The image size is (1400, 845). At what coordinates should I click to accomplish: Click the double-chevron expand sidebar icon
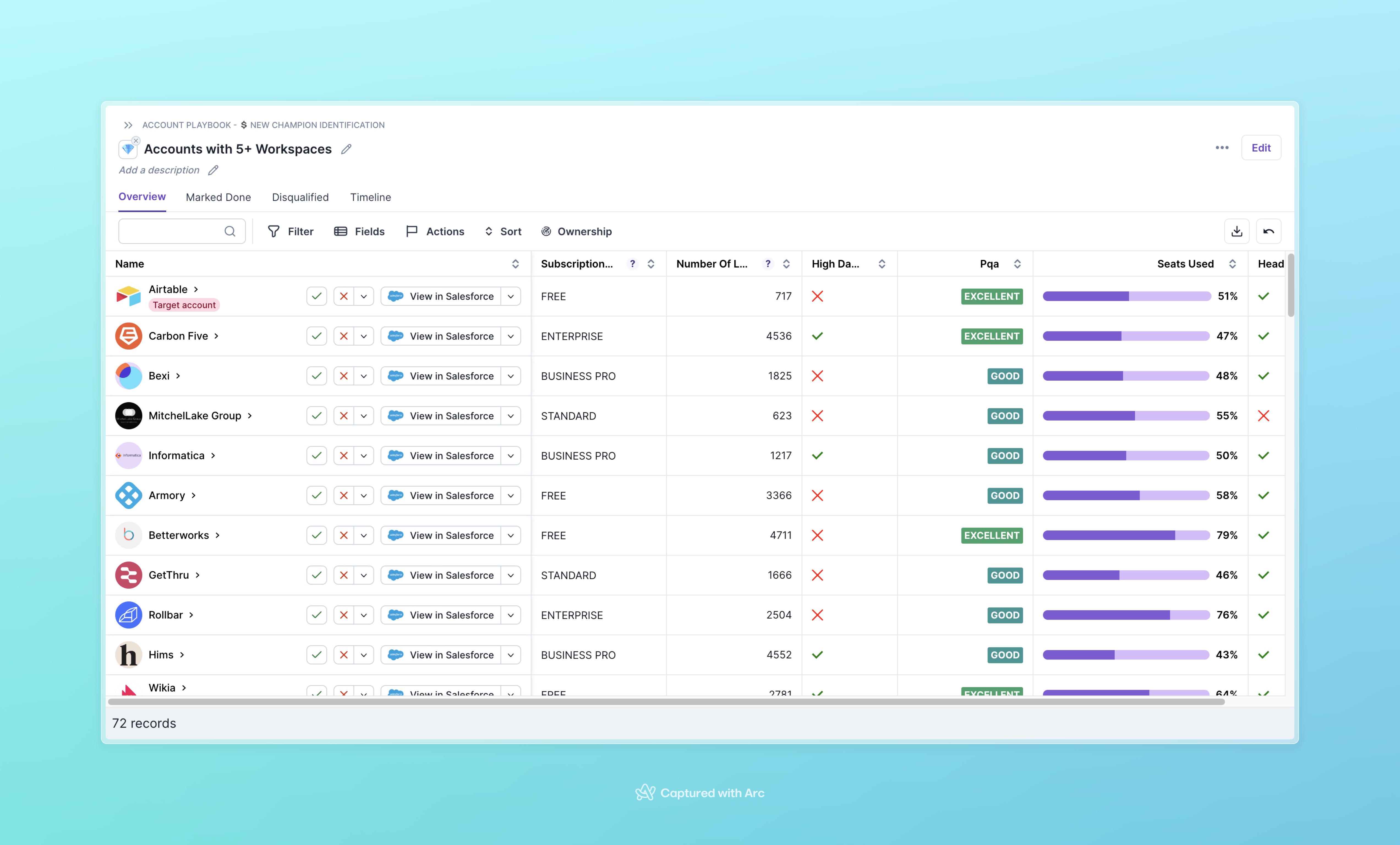point(128,125)
